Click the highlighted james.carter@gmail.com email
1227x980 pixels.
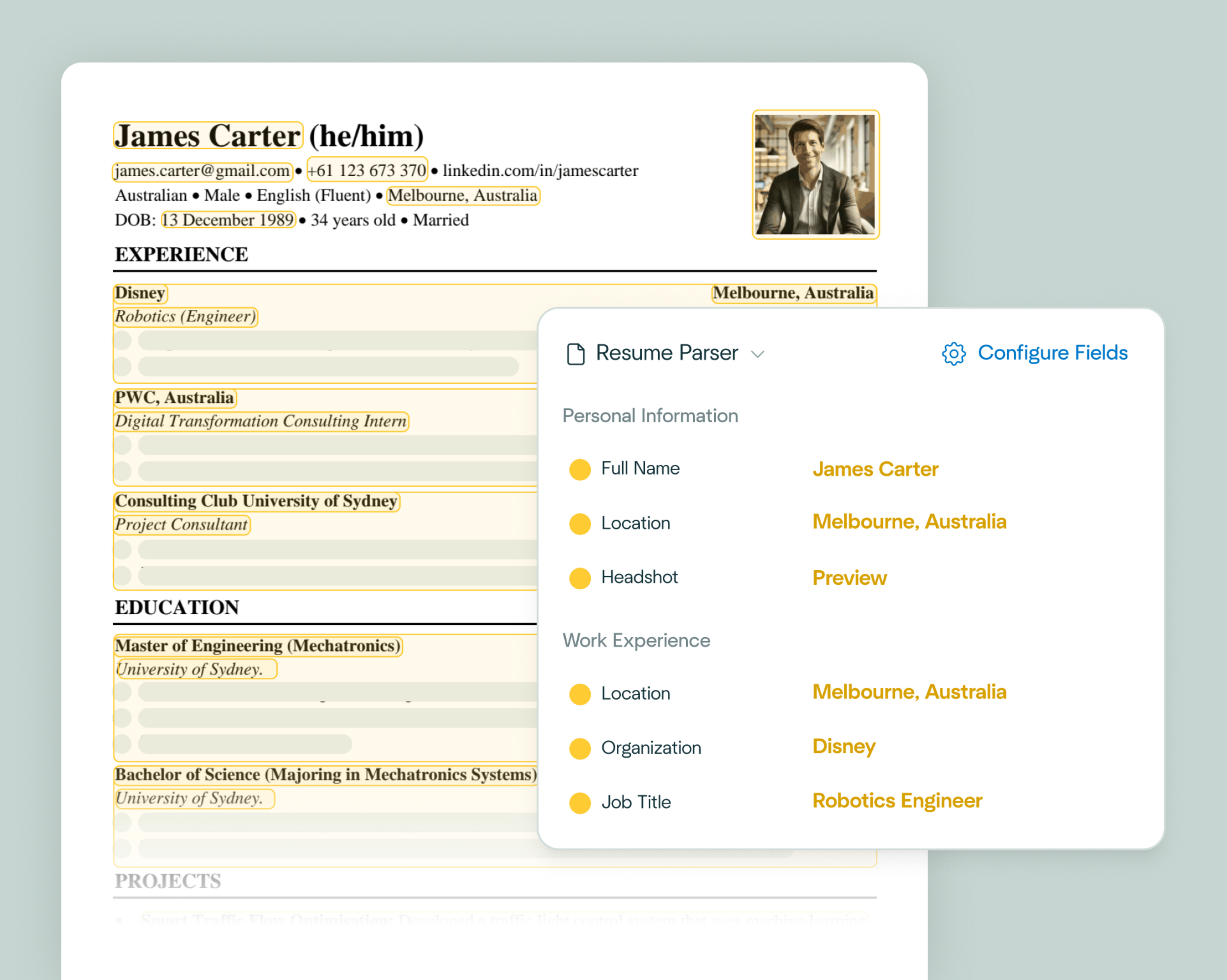point(202,171)
